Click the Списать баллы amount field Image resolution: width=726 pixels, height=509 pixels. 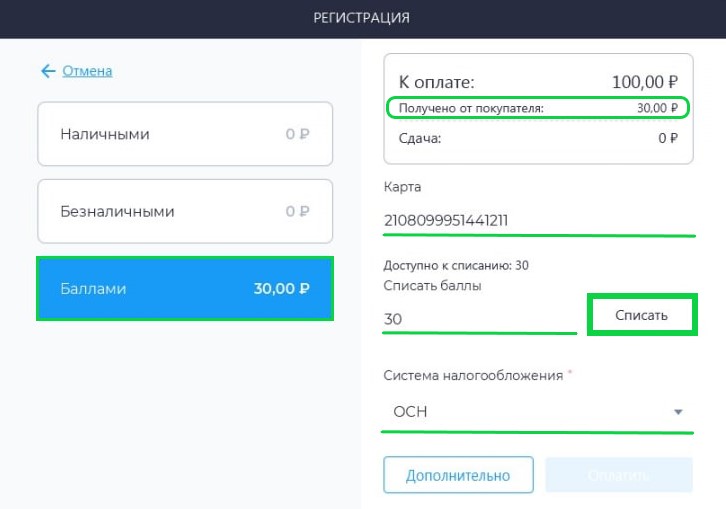480,319
